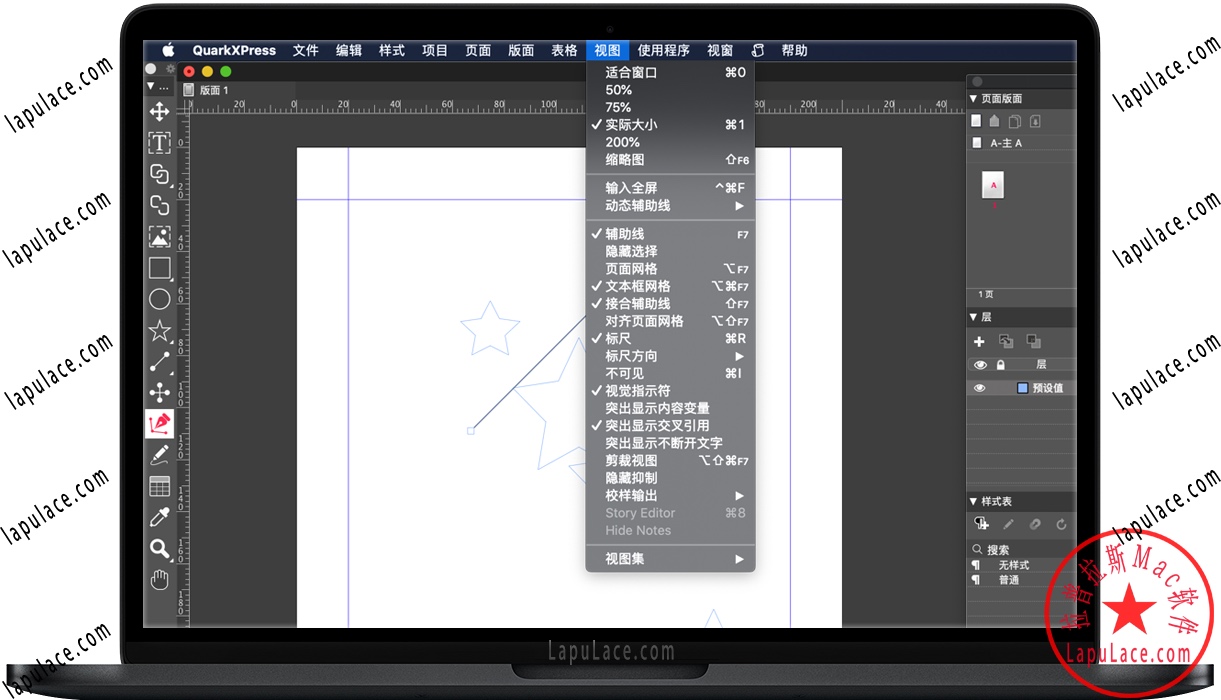Click the add new layer icon
This screenshot has height=700, width=1221.
pyautogui.click(x=979, y=341)
